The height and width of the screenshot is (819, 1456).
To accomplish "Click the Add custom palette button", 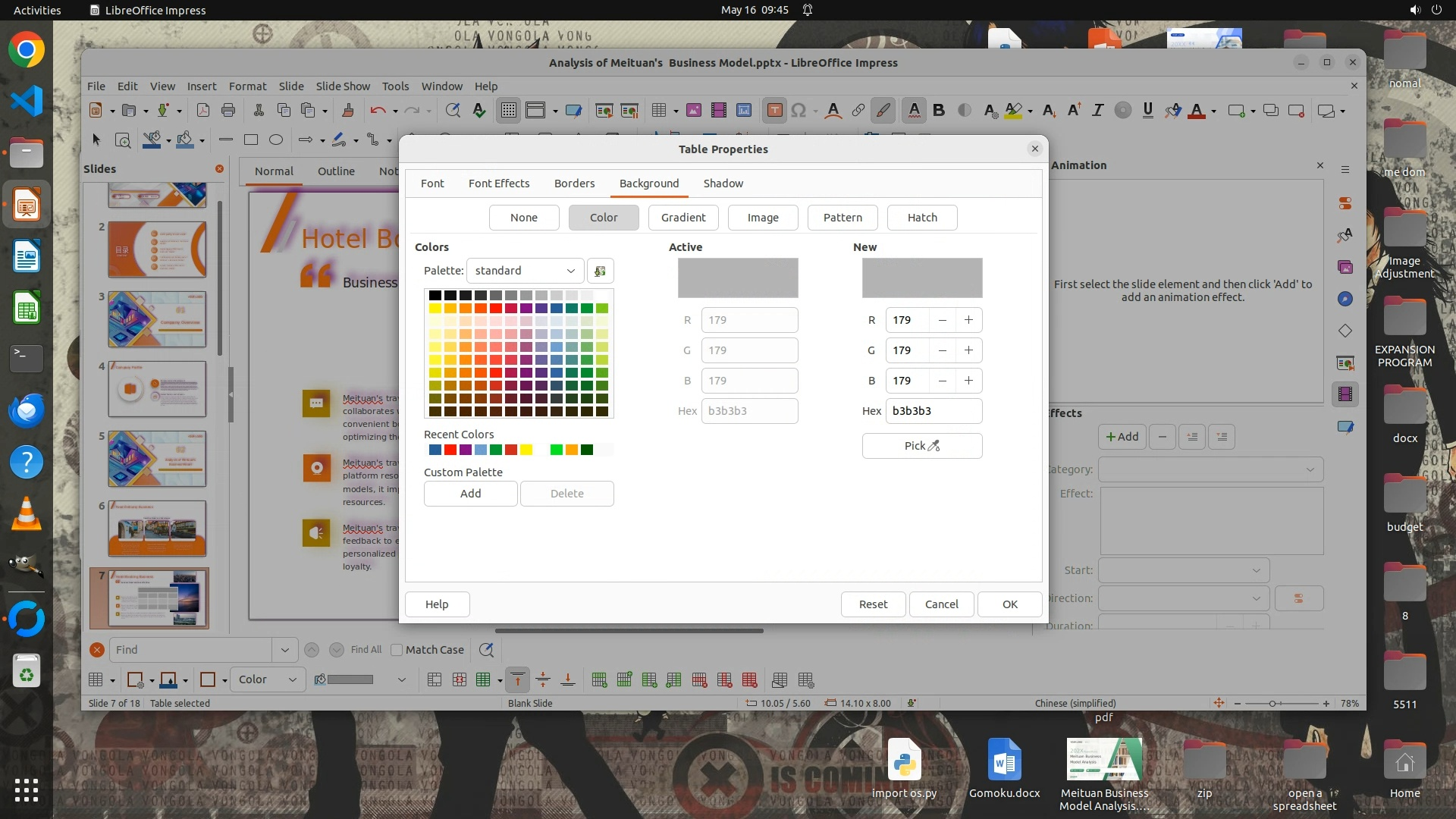I will pyautogui.click(x=470, y=494).
